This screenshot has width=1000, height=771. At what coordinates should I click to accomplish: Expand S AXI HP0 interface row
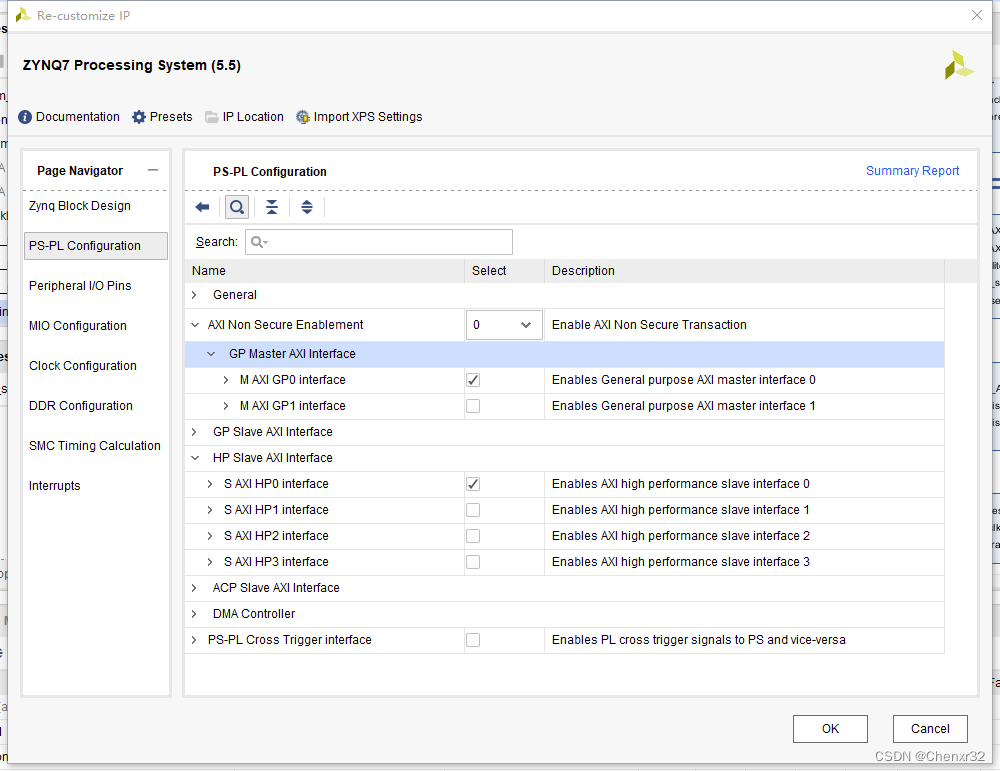[210, 484]
